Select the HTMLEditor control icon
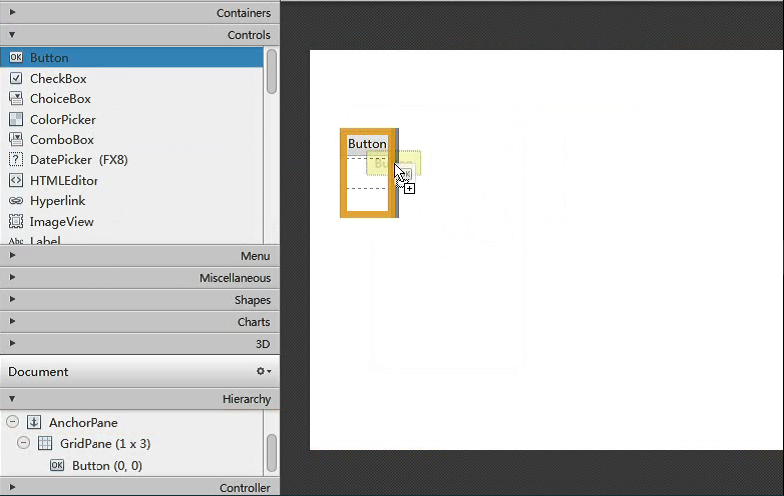This screenshot has width=784, height=496. click(16, 181)
